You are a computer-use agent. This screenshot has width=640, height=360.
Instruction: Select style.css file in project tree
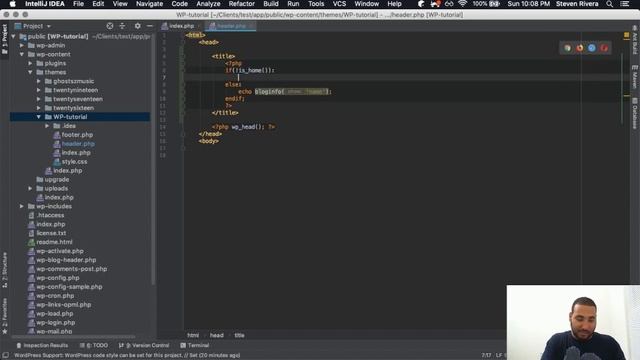[x=74, y=162]
